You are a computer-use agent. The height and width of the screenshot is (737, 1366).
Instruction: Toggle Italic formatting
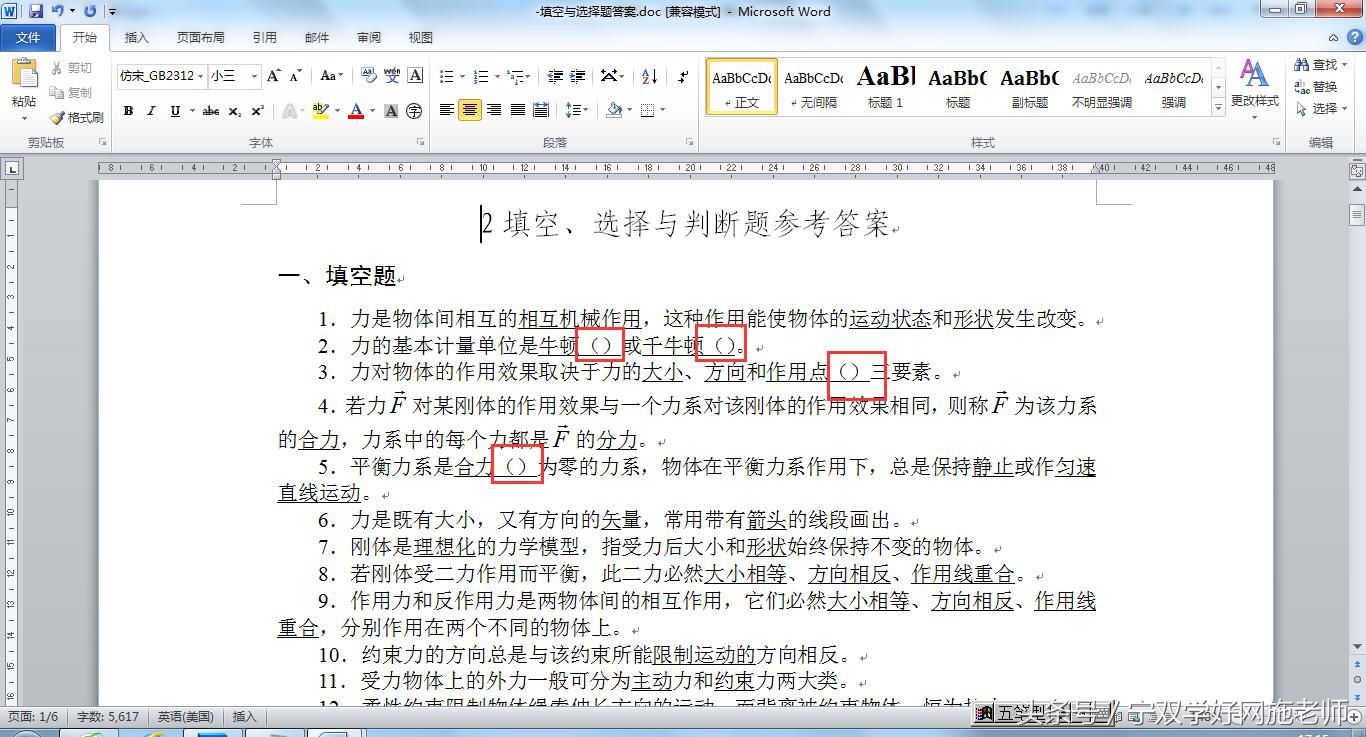pos(151,111)
